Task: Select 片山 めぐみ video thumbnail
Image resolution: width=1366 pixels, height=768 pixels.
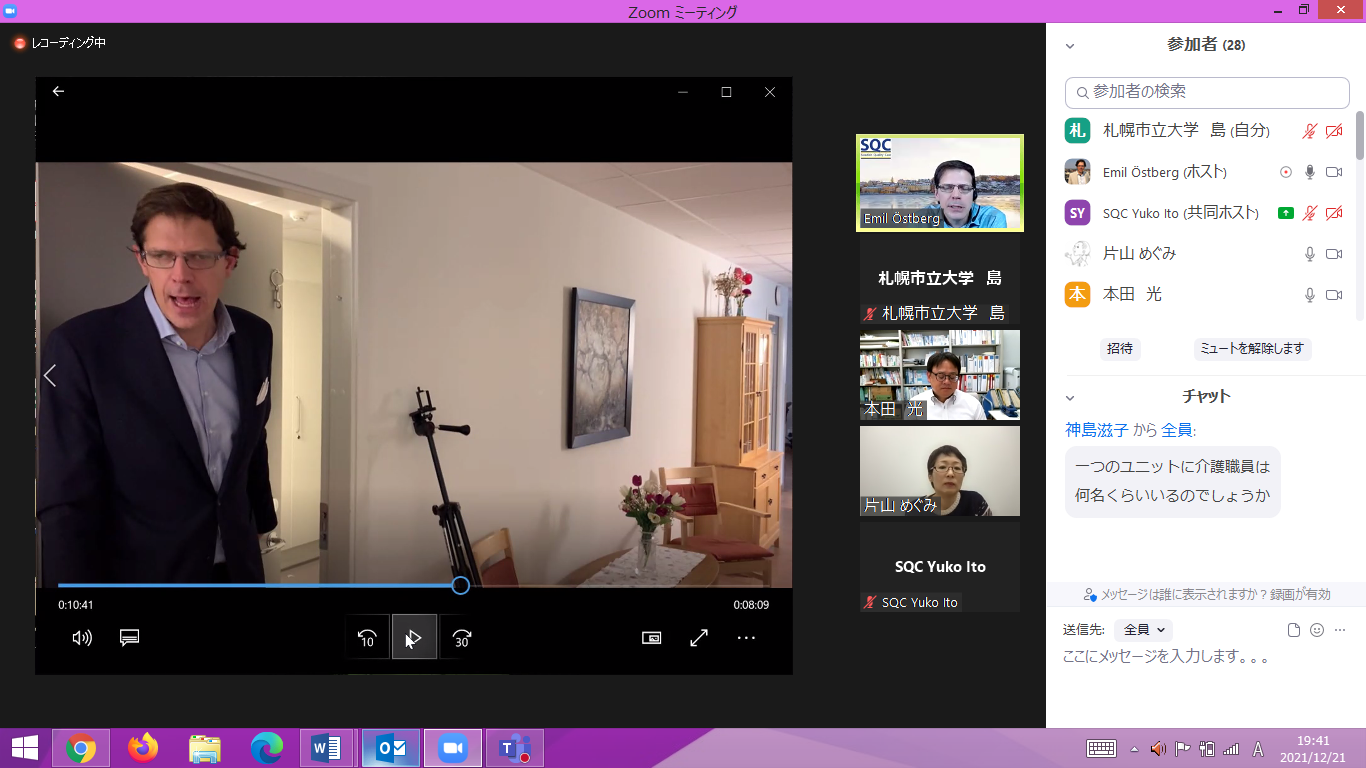Action: pyautogui.click(x=940, y=471)
